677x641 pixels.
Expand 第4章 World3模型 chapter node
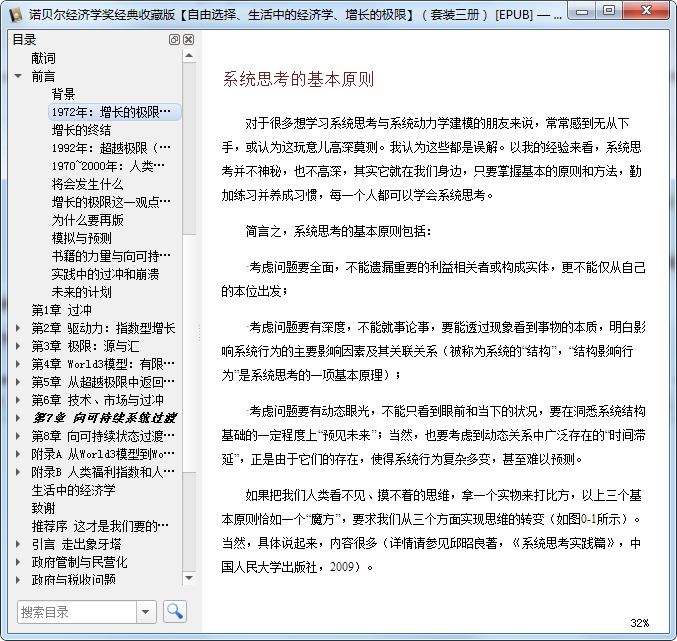(18, 364)
